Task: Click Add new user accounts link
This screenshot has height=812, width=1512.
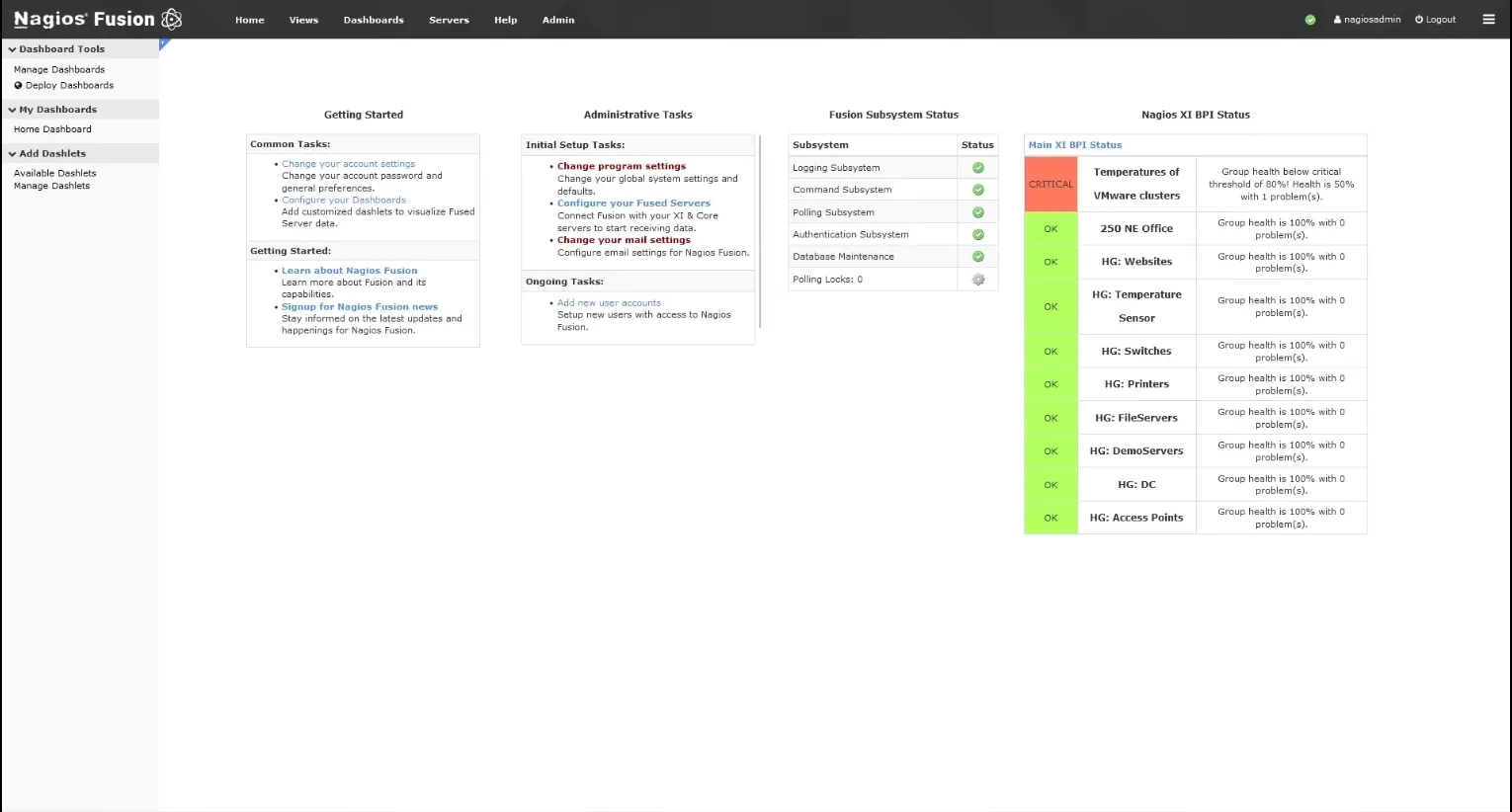Action: (x=609, y=303)
